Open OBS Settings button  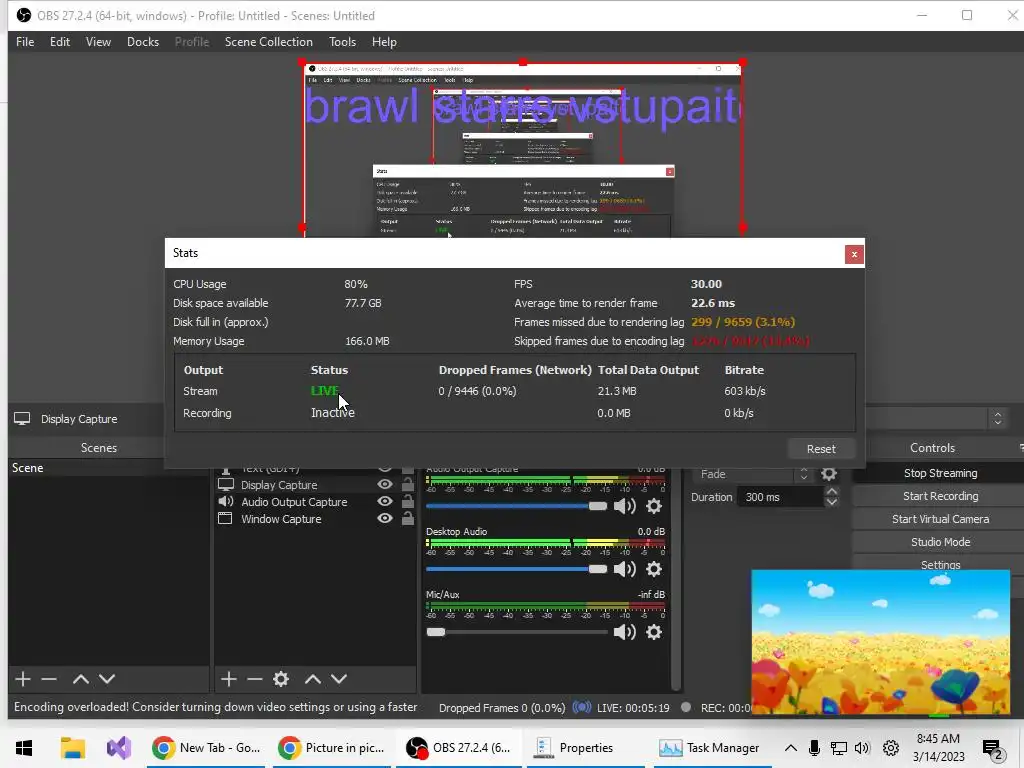click(940, 564)
